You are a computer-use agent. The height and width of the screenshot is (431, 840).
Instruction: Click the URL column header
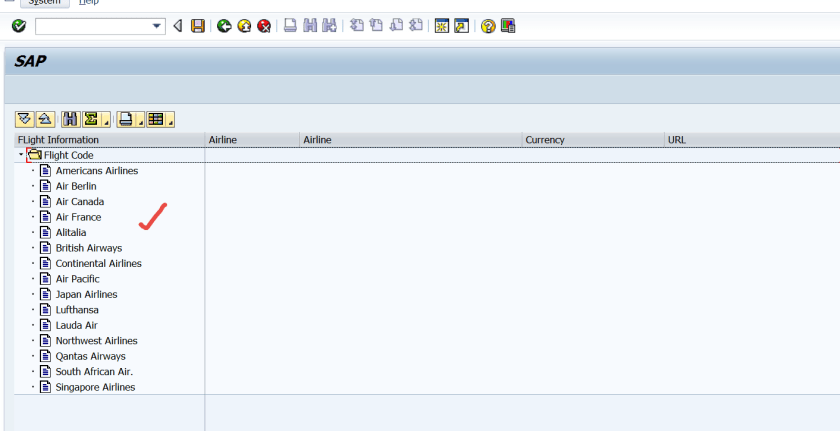(752, 140)
